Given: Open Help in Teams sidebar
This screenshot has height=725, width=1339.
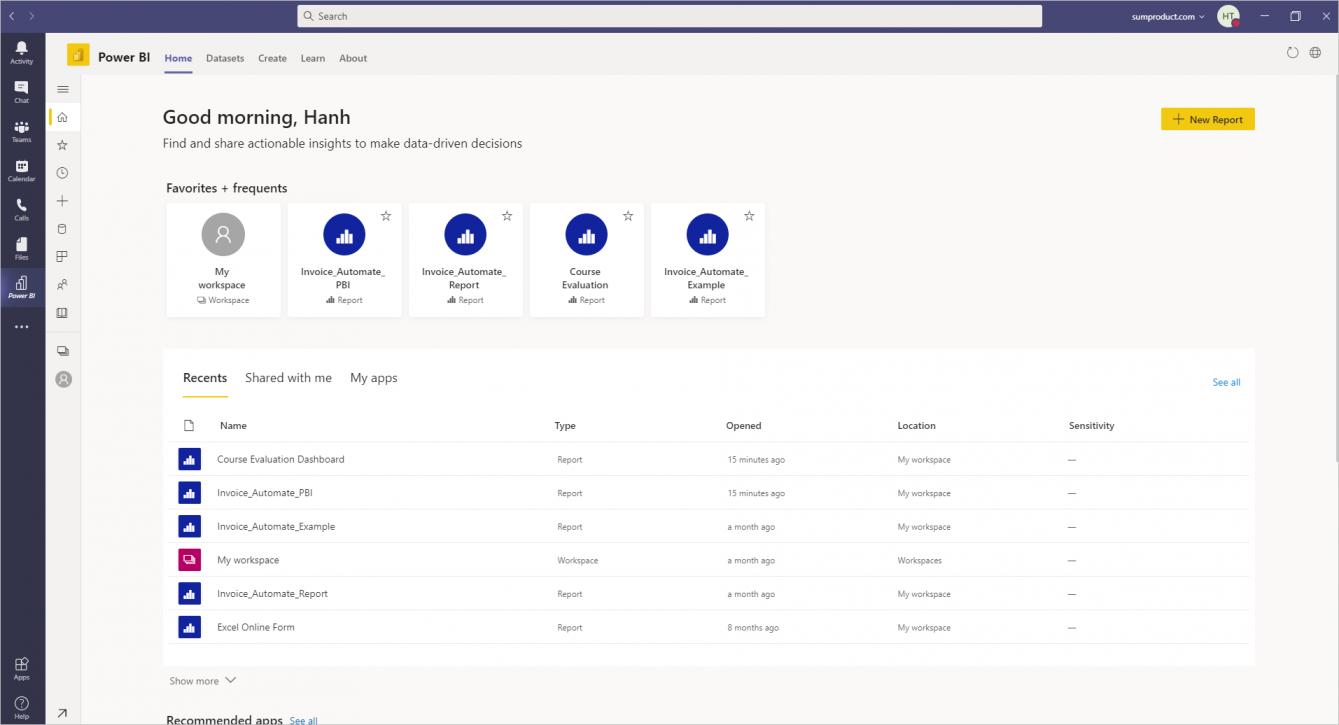Looking at the screenshot, I should click(x=21, y=707).
